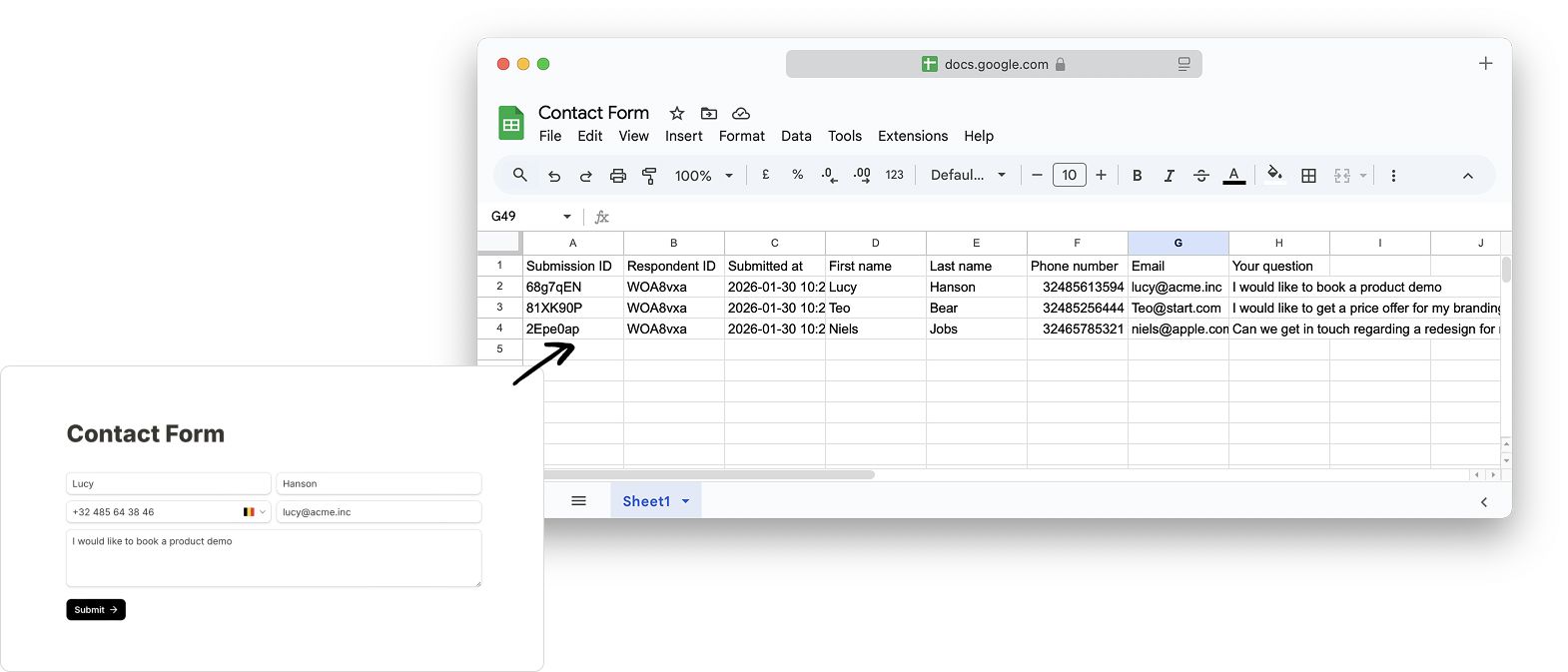Open the three-dot more options icon
Image resolution: width=1568 pixels, height=672 pixels.
click(1393, 176)
